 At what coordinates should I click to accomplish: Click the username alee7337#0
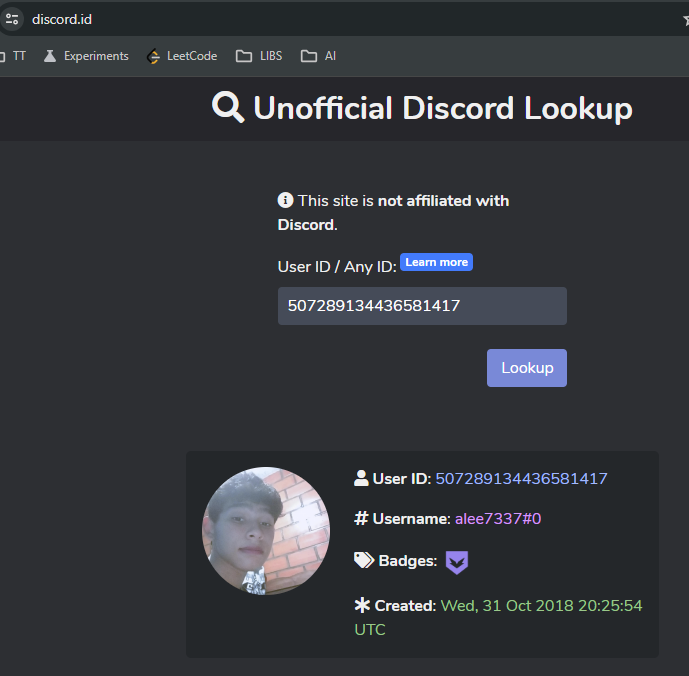tap(498, 519)
